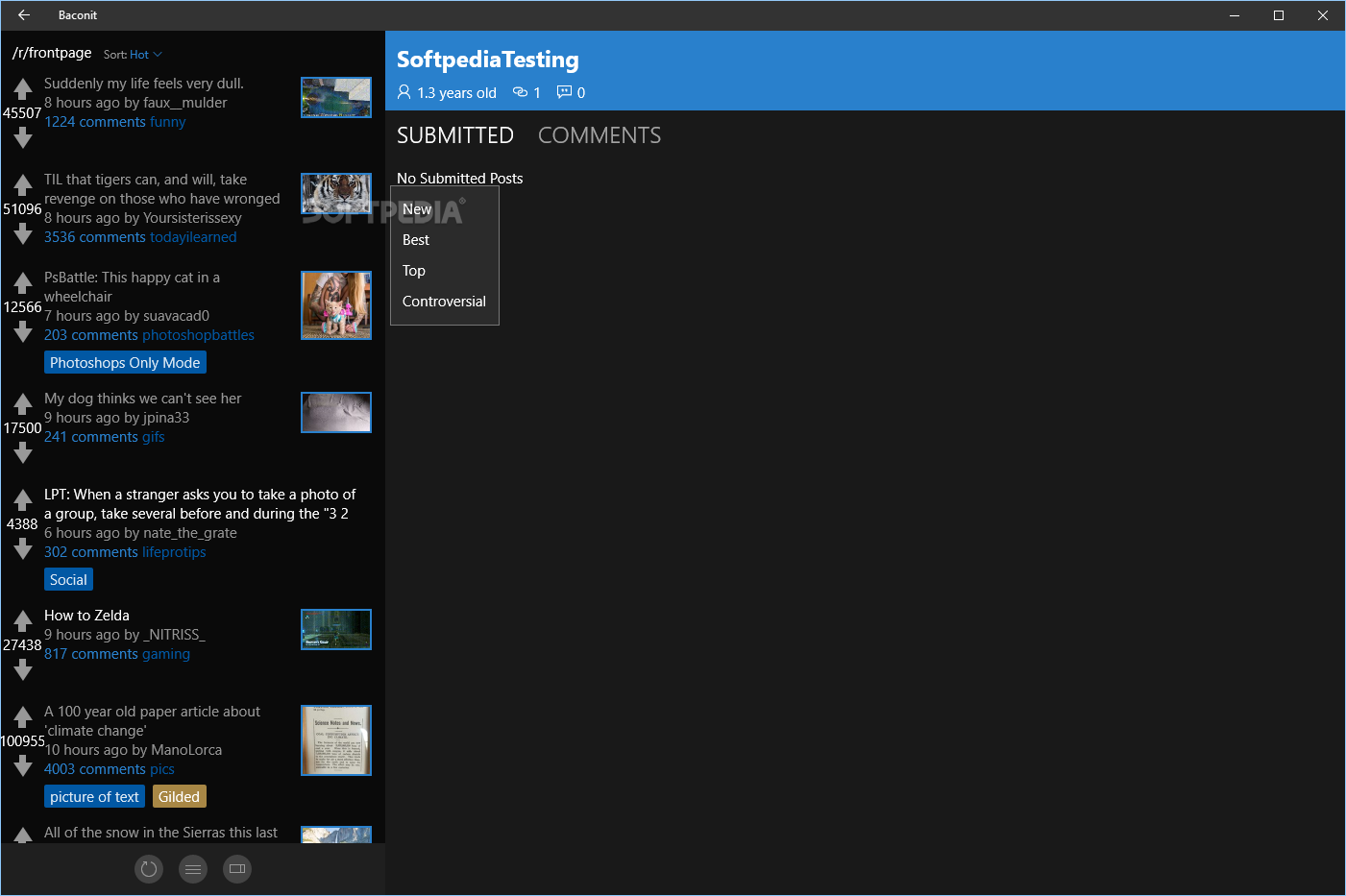The height and width of the screenshot is (896, 1346).
Task: Open the climate change article thumbnail
Action: tap(336, 740)
